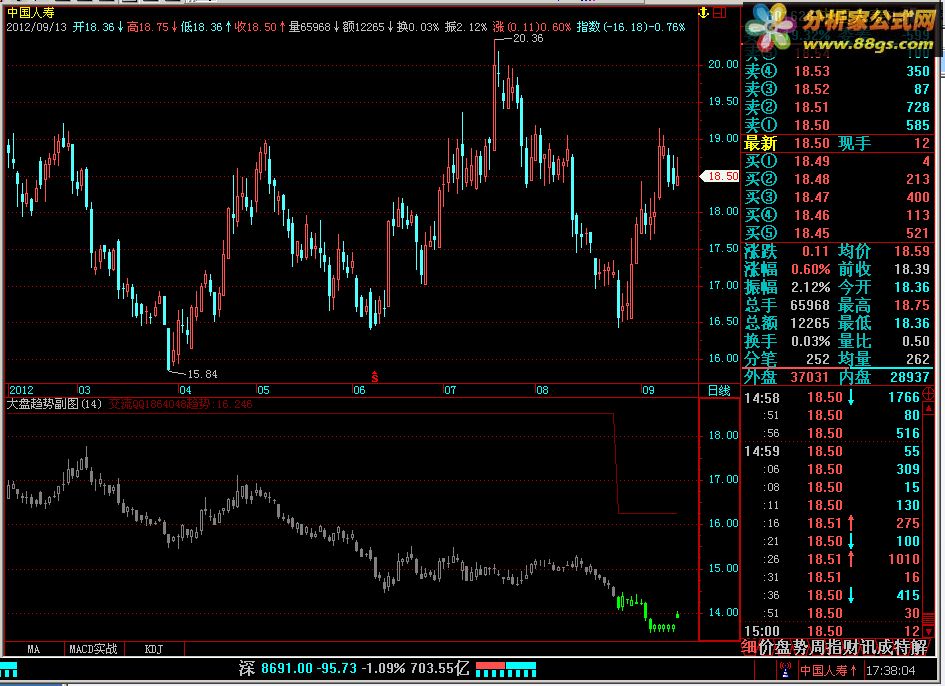The height and width of the screenshot is (686, 945).
Task: Click the 中国人寿 stock title
Action: [30, 12]
